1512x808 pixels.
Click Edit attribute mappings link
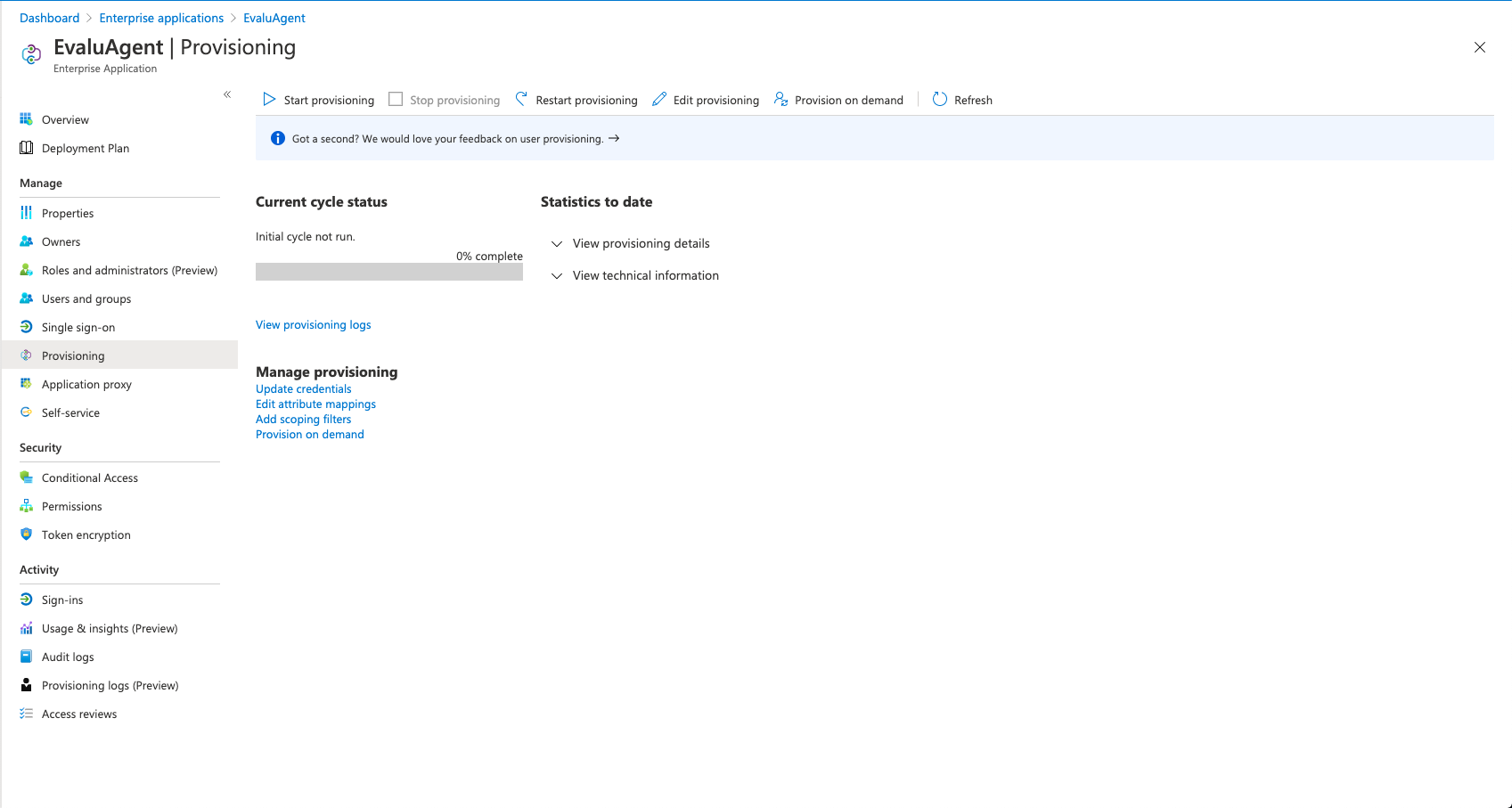315,404
